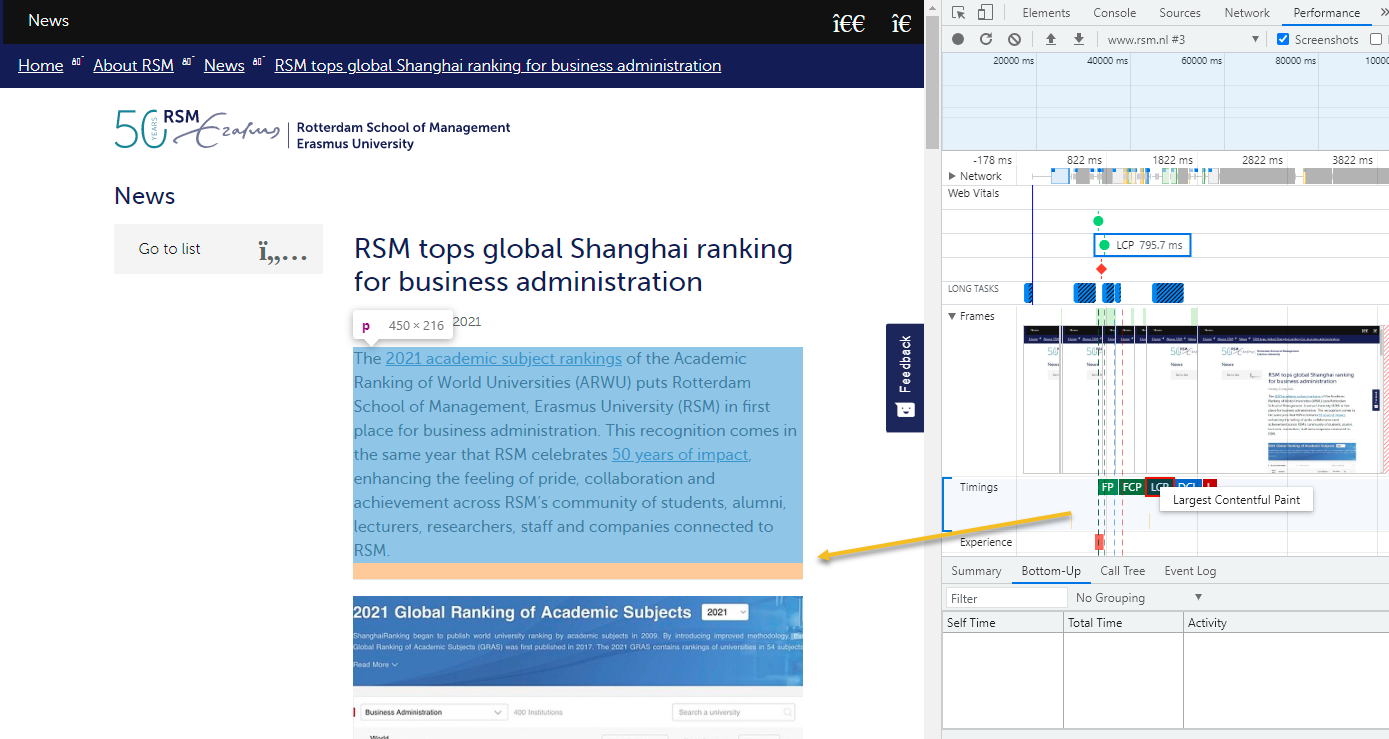Image resolution: width=1389 pixels, height=739 pixels.
Task: Click the reload and profile page icon
Action: point(986,39)
